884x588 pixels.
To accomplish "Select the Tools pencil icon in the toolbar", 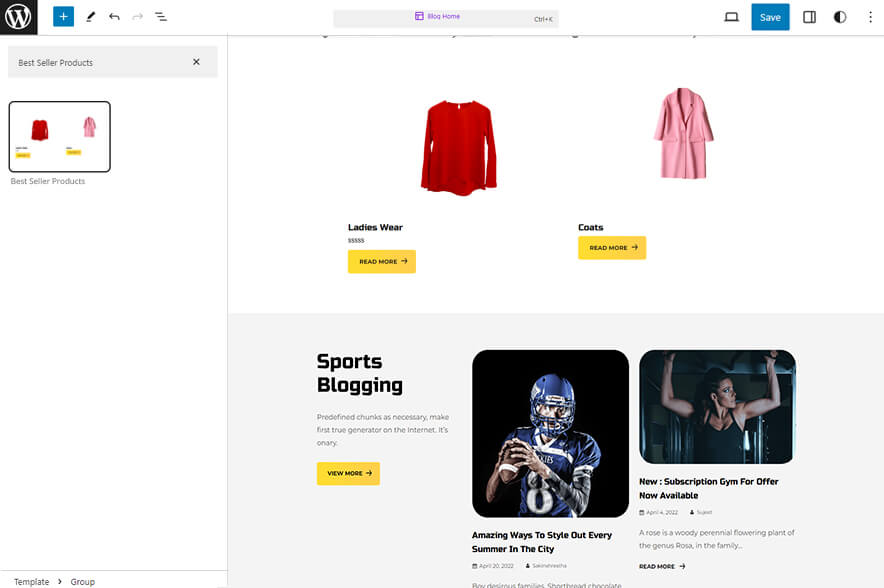I will tap(88, 16).
